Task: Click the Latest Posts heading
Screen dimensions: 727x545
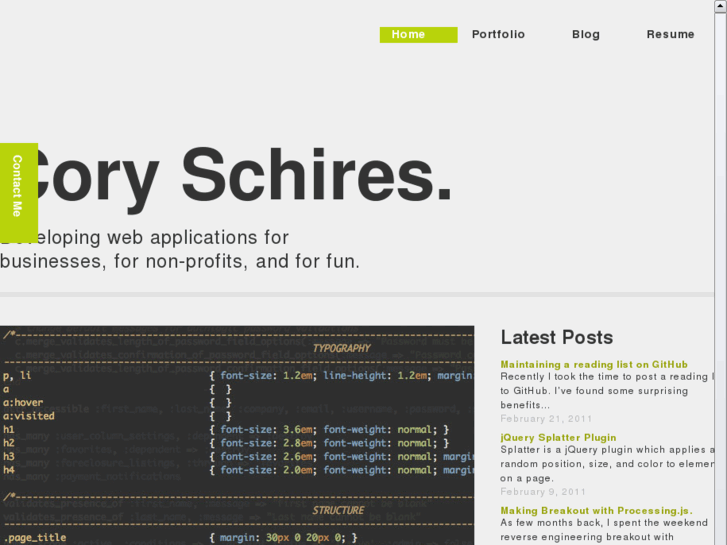Action: 557,338
